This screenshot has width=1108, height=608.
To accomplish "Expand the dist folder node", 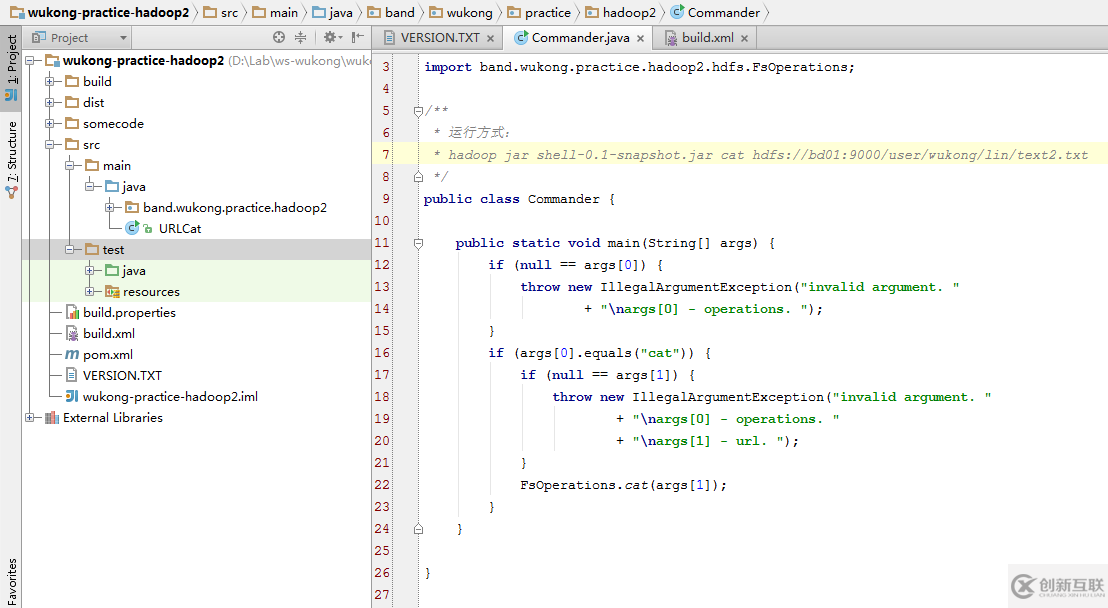I will pyautogui.click(x=50, y=103).
